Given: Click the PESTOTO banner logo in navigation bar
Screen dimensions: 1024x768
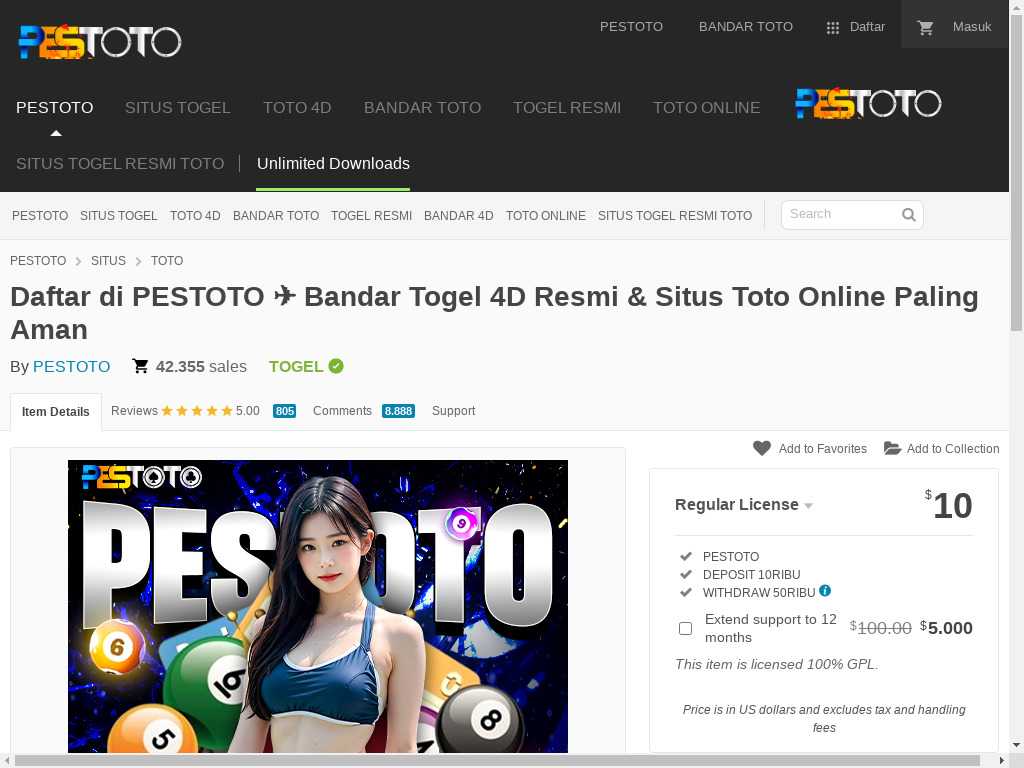Looking at the screenshot, I should click(868, 104).
